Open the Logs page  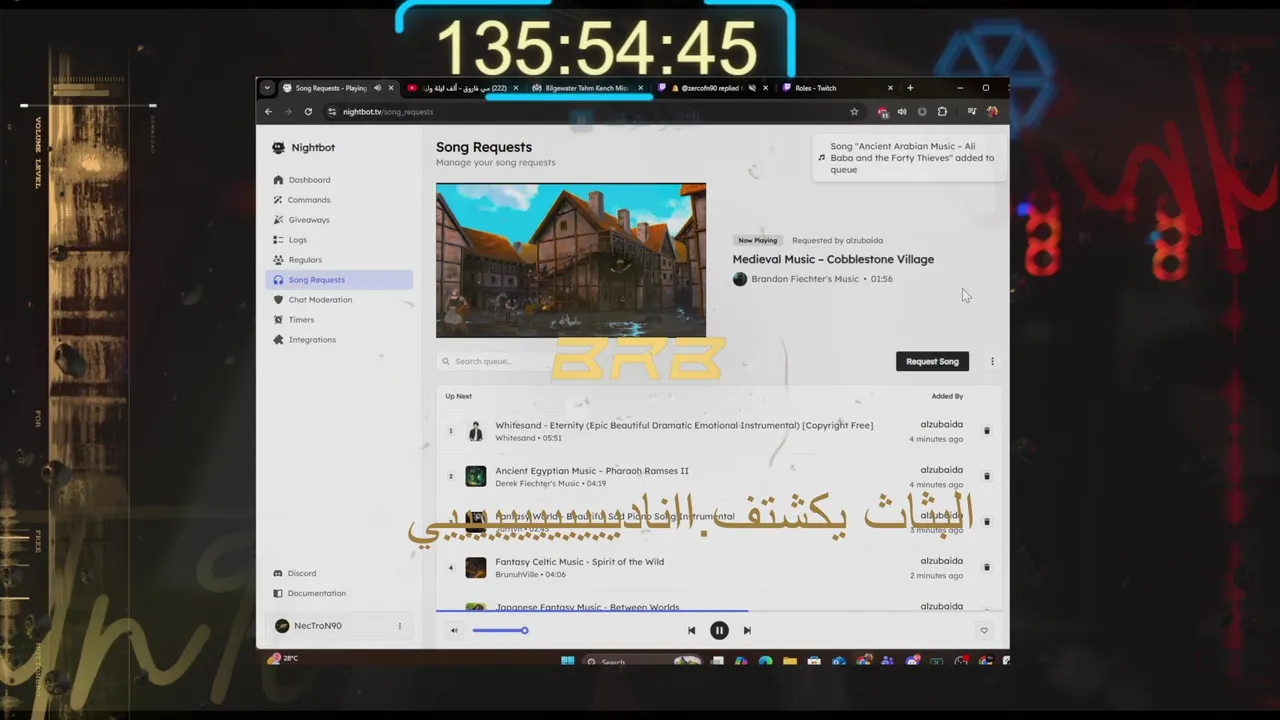[x=298, y=240]
